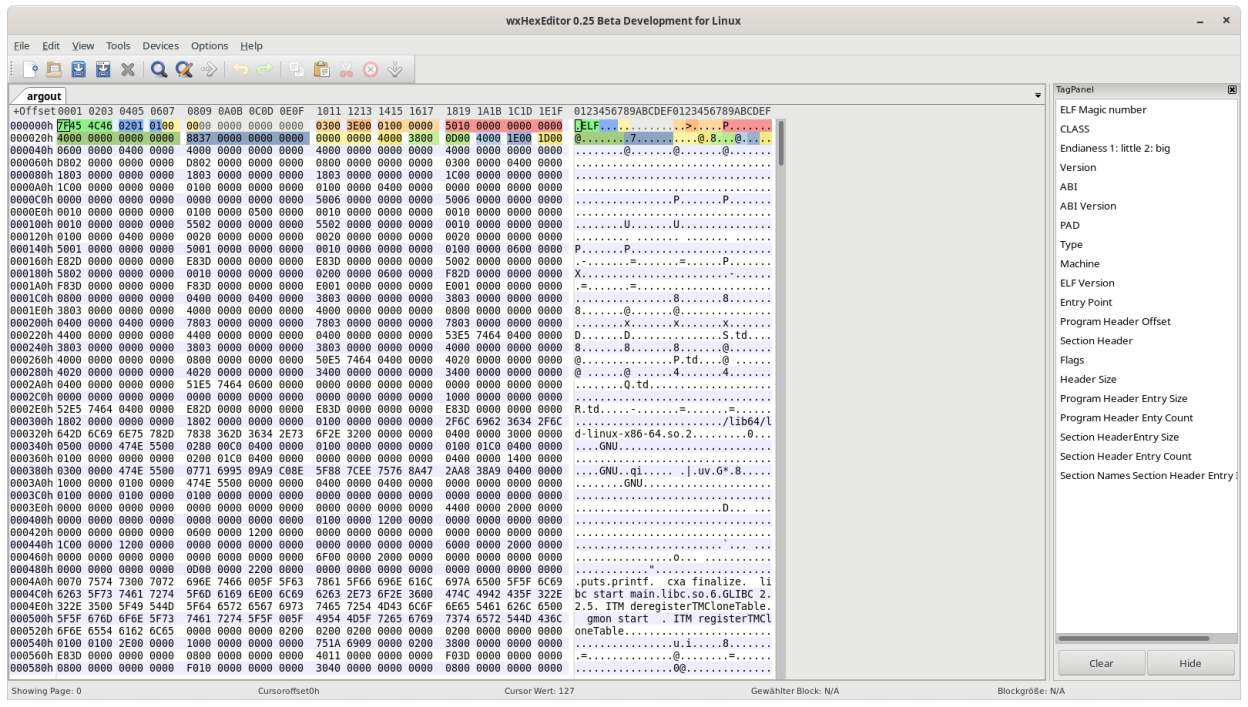Save the file with the first disk icon
This screenshot has height=707, width=1248.
pyautogui.click(x=79, y=69)
